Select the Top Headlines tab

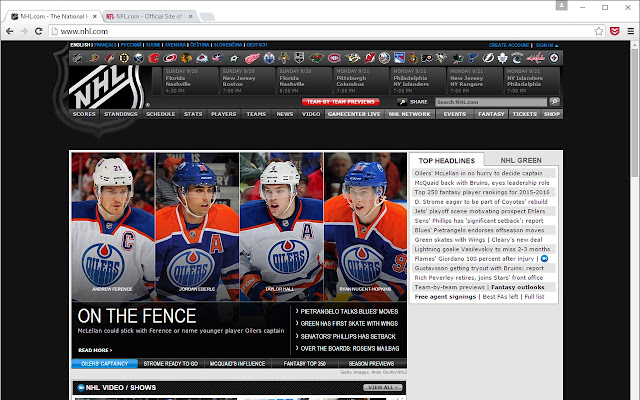pyautogui.click(x=447, y=160)
